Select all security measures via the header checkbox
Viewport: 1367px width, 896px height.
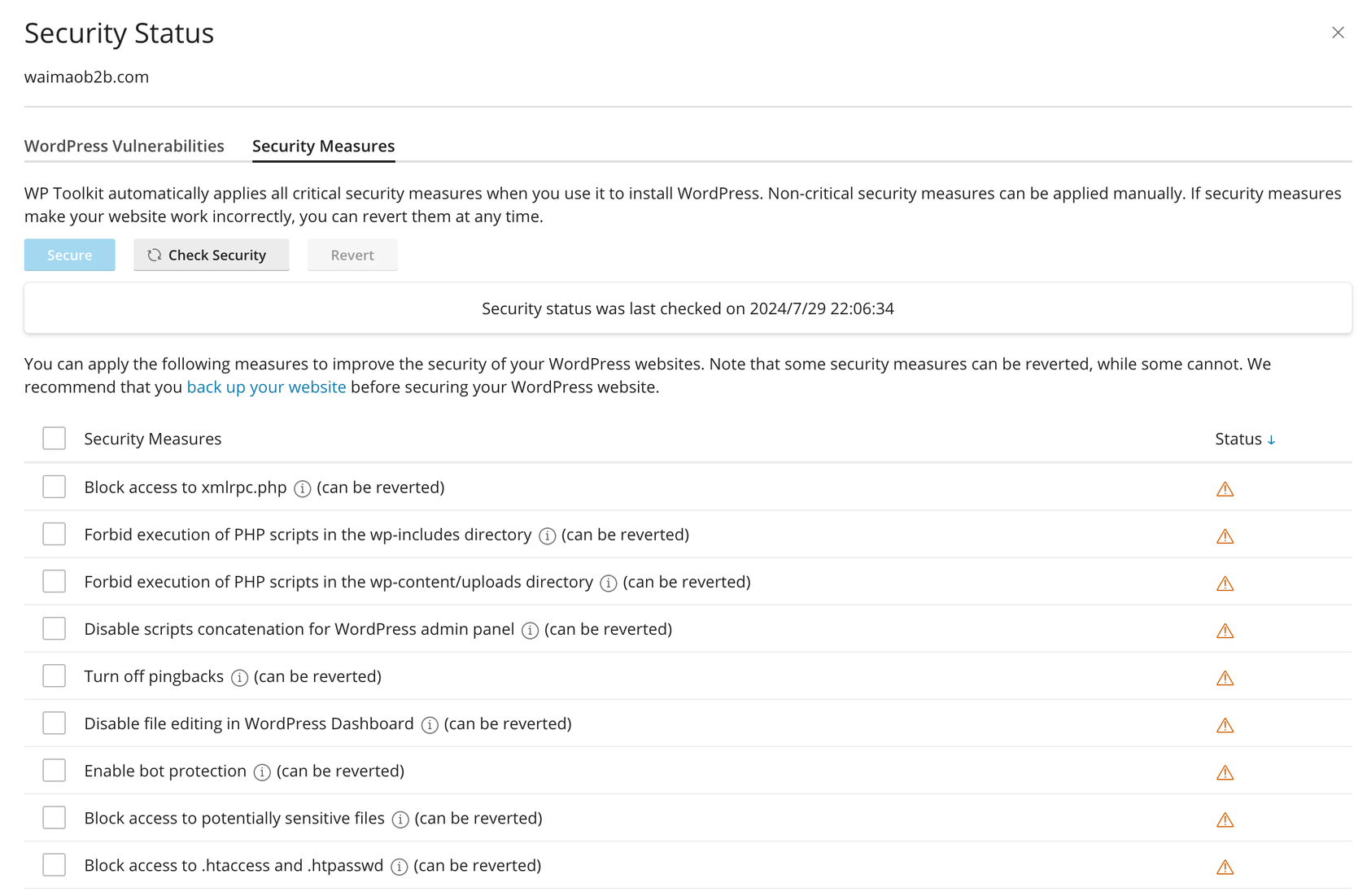point(54,438)
